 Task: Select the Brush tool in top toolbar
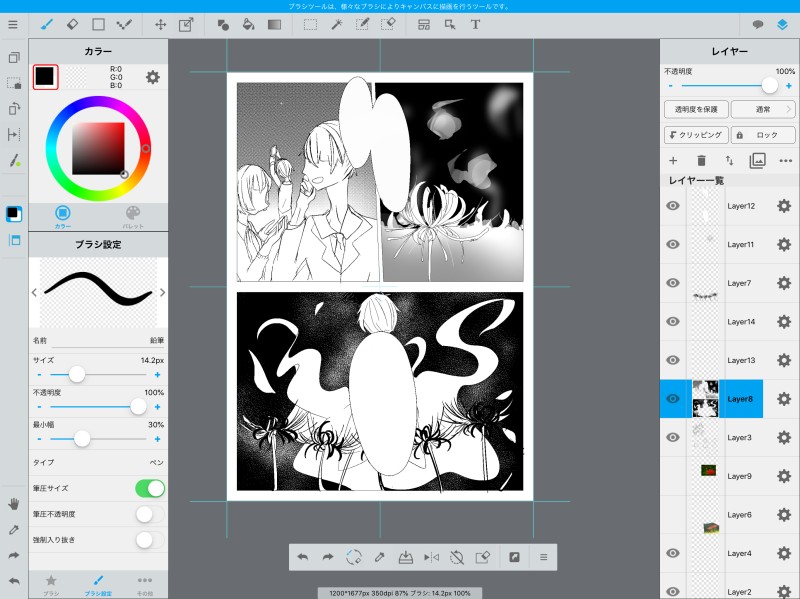(47, 24)
